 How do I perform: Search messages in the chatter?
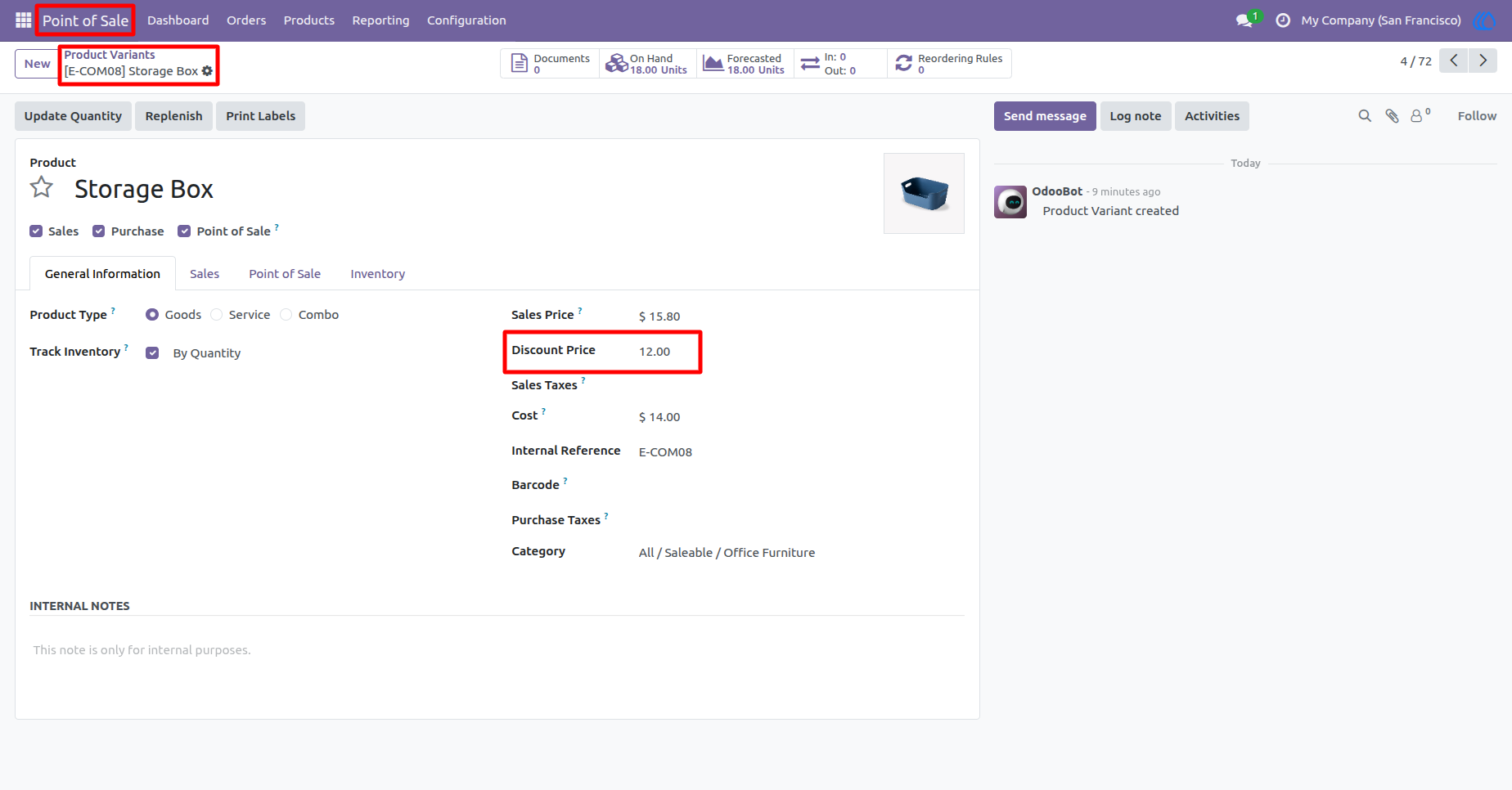1365,116
